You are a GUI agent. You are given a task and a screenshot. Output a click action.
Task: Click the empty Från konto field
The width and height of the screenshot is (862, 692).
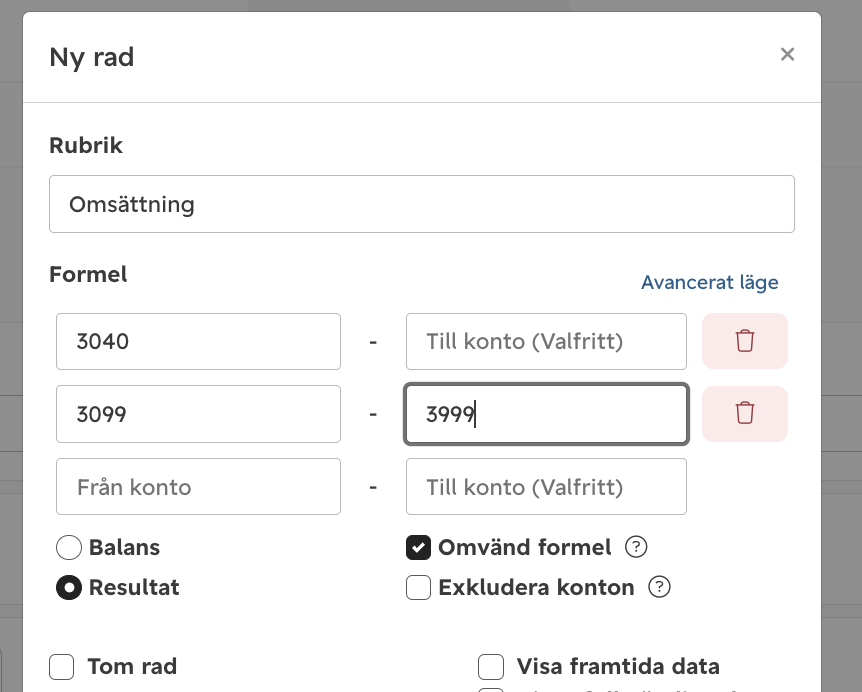click(198, 486)
